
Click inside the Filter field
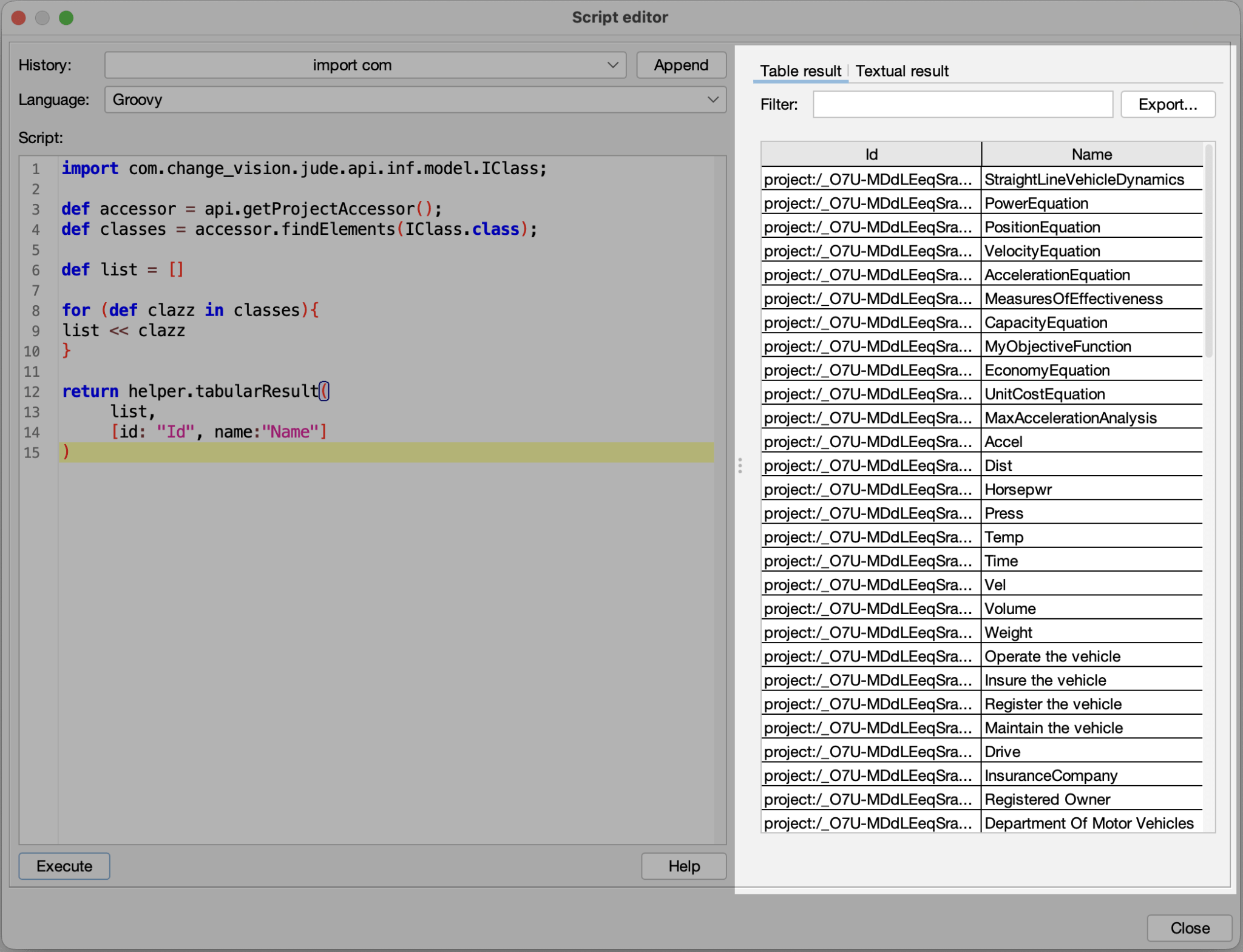[963, 104]
